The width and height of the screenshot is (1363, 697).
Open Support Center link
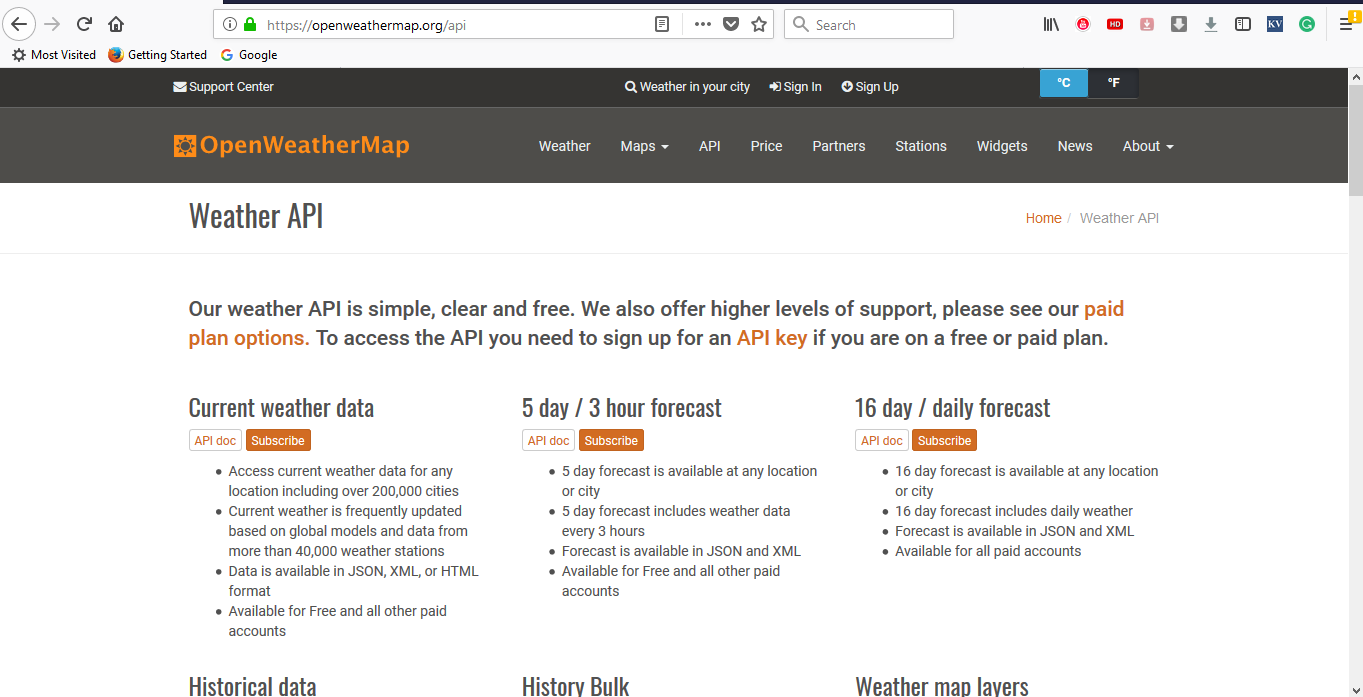coord(223,87)
